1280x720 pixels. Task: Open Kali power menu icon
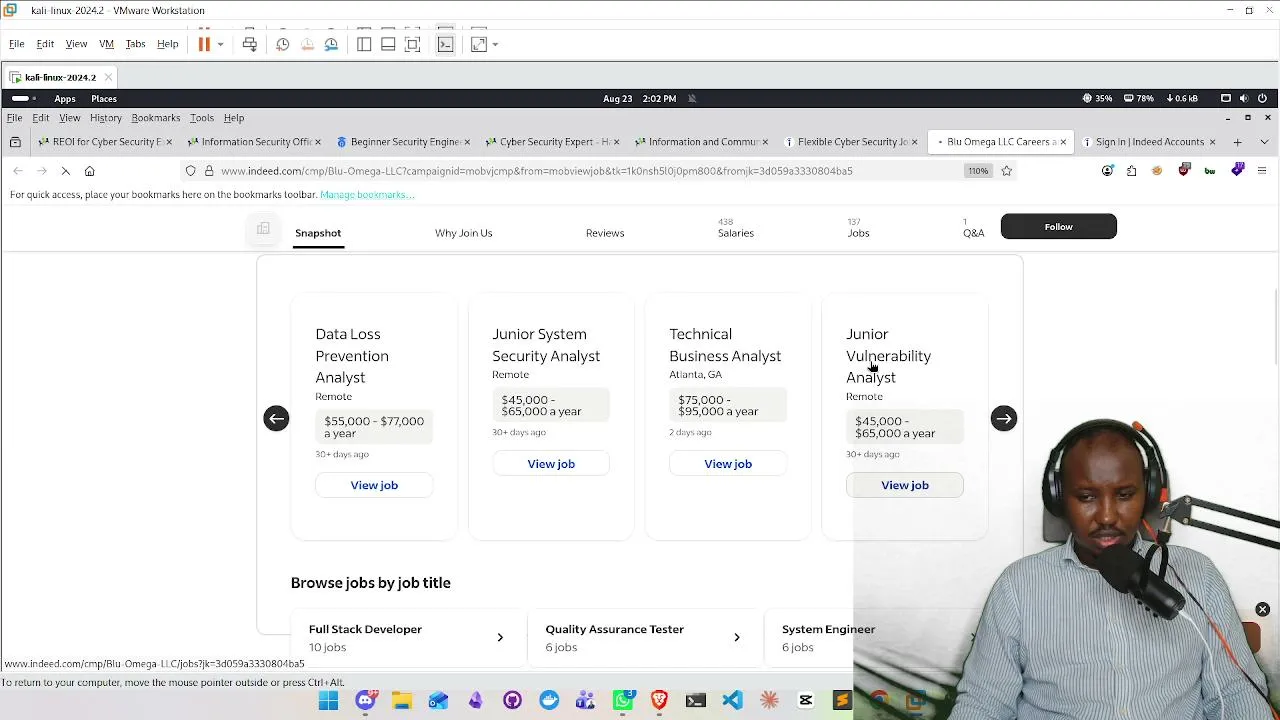[1262, 99]
